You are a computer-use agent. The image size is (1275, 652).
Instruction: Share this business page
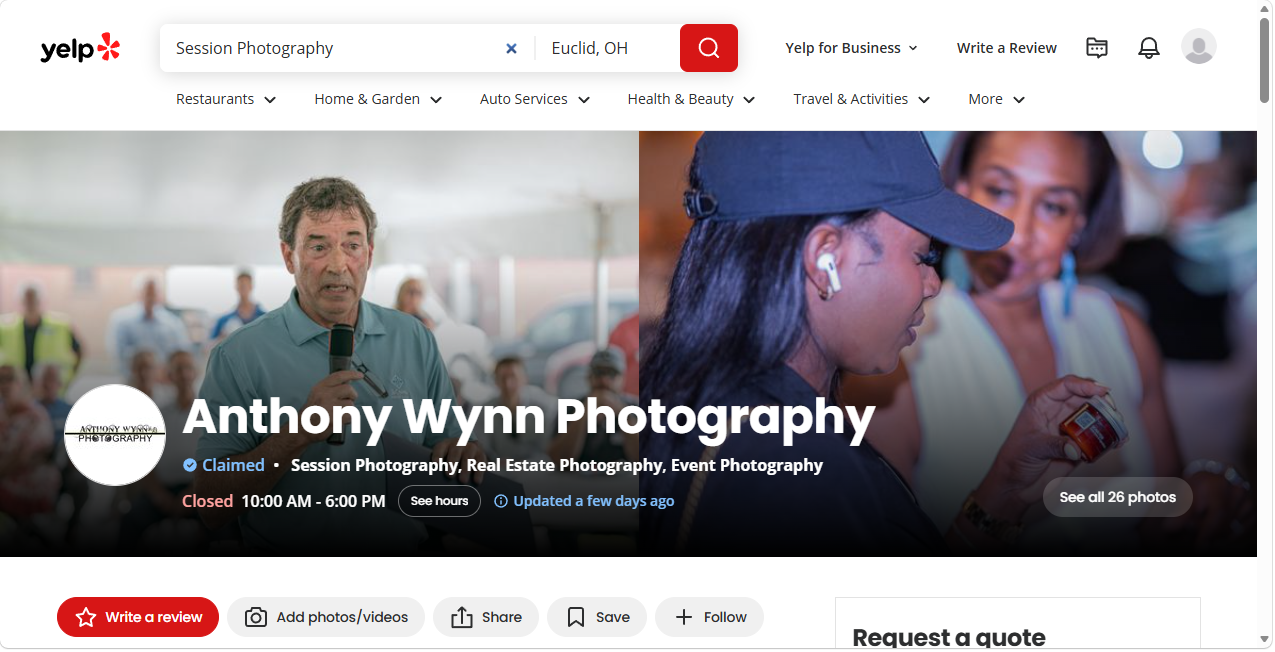[486, 617]
